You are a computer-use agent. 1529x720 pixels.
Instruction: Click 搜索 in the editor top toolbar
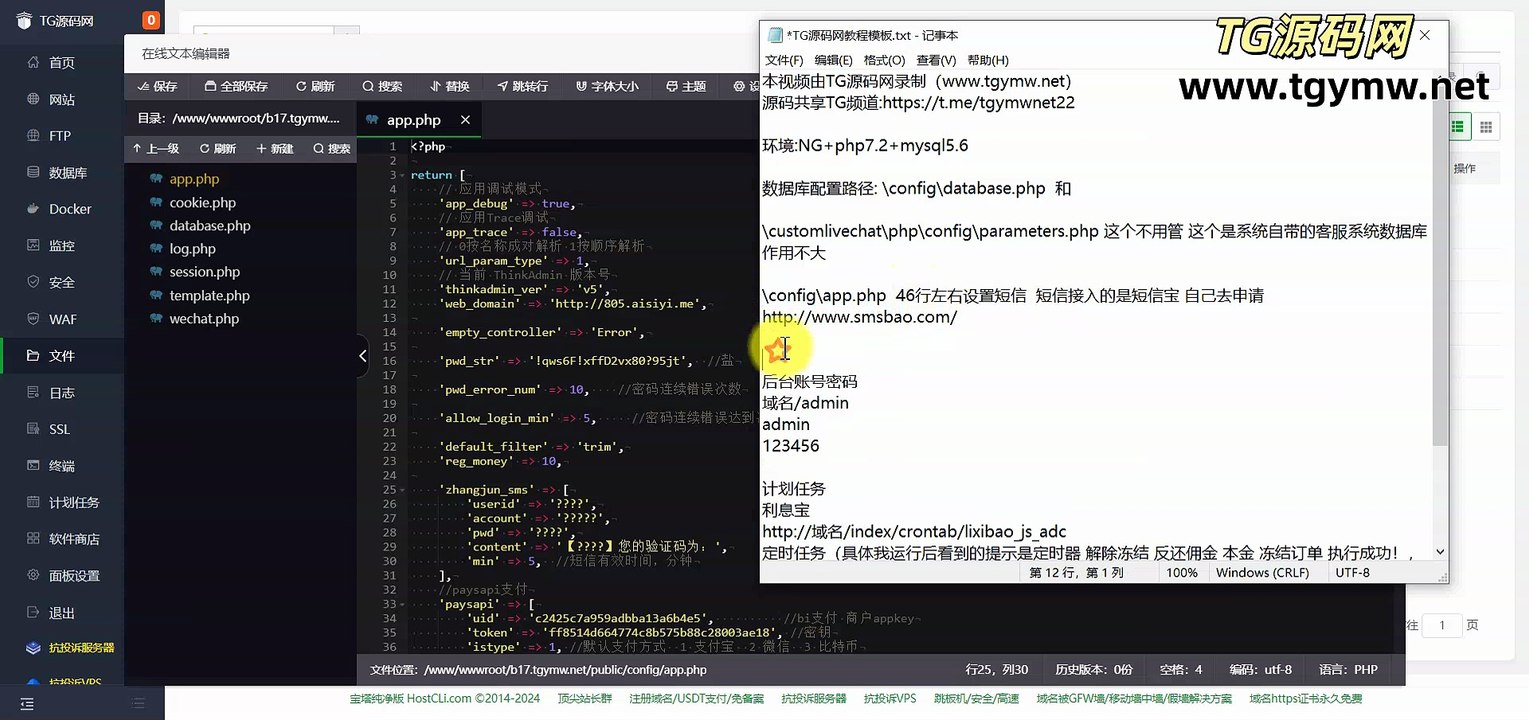(382, 86)
